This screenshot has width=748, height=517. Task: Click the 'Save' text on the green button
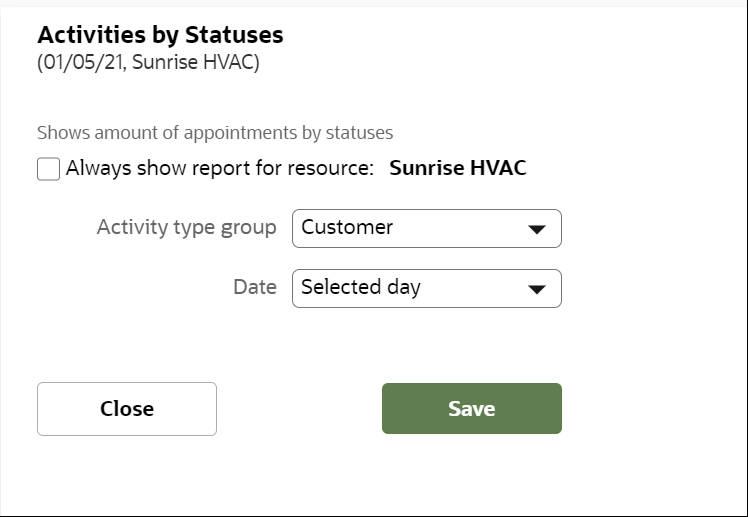pyautogui.click(x=472, y=408)
